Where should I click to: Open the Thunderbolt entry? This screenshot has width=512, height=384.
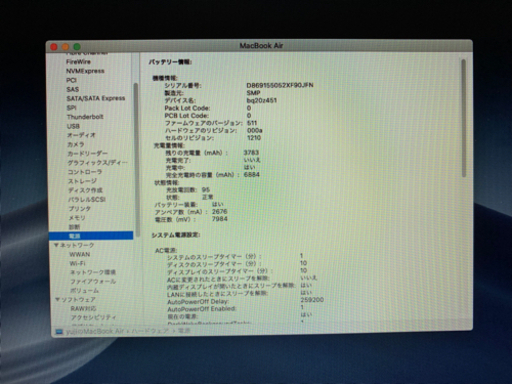(85, 117)
